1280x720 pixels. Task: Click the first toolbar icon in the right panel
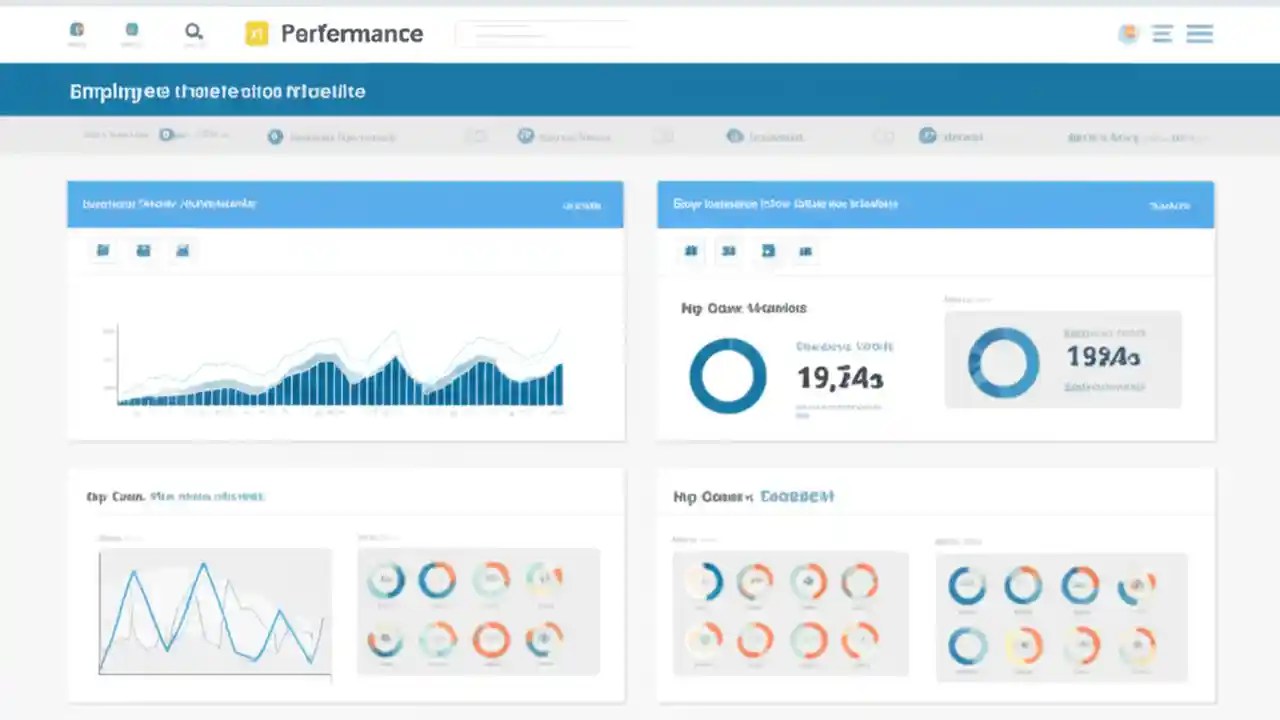click(690, 251)
